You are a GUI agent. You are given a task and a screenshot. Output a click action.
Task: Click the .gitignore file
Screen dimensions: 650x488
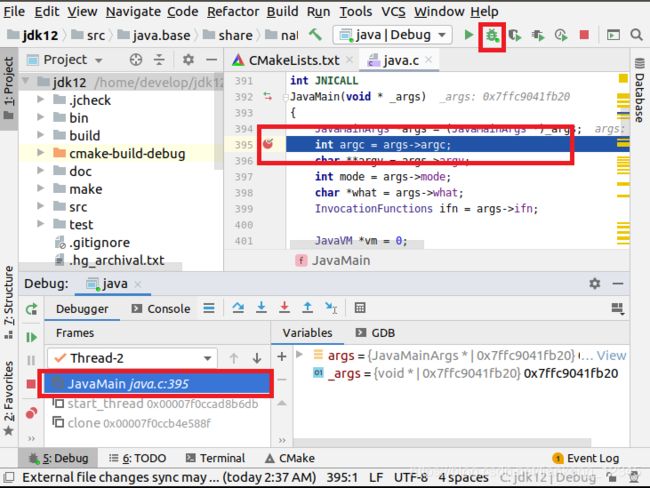tap(99, 243)
